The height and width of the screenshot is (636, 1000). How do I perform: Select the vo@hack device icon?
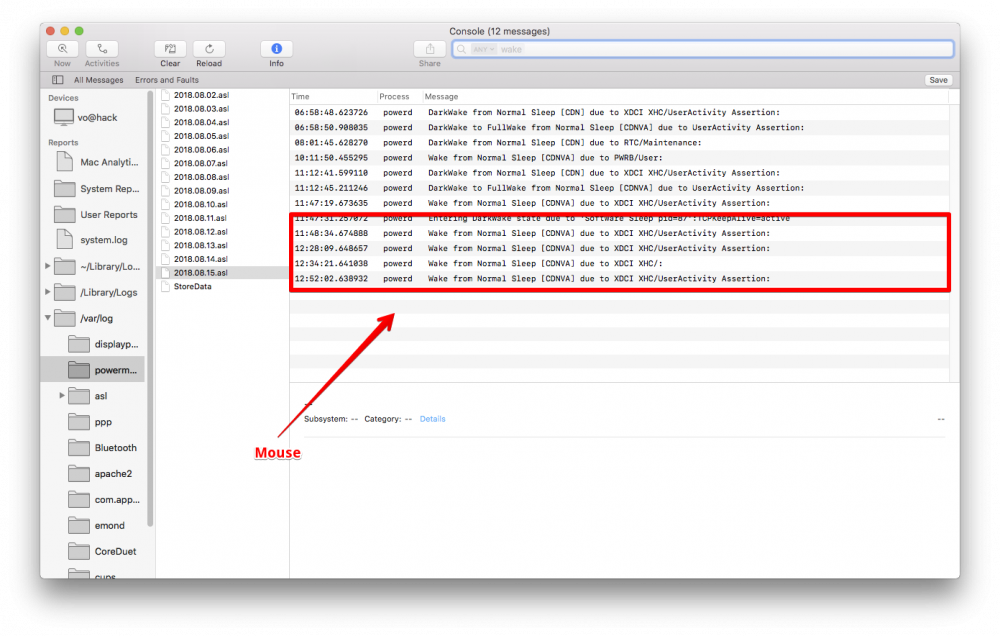[x=64, y=117]
